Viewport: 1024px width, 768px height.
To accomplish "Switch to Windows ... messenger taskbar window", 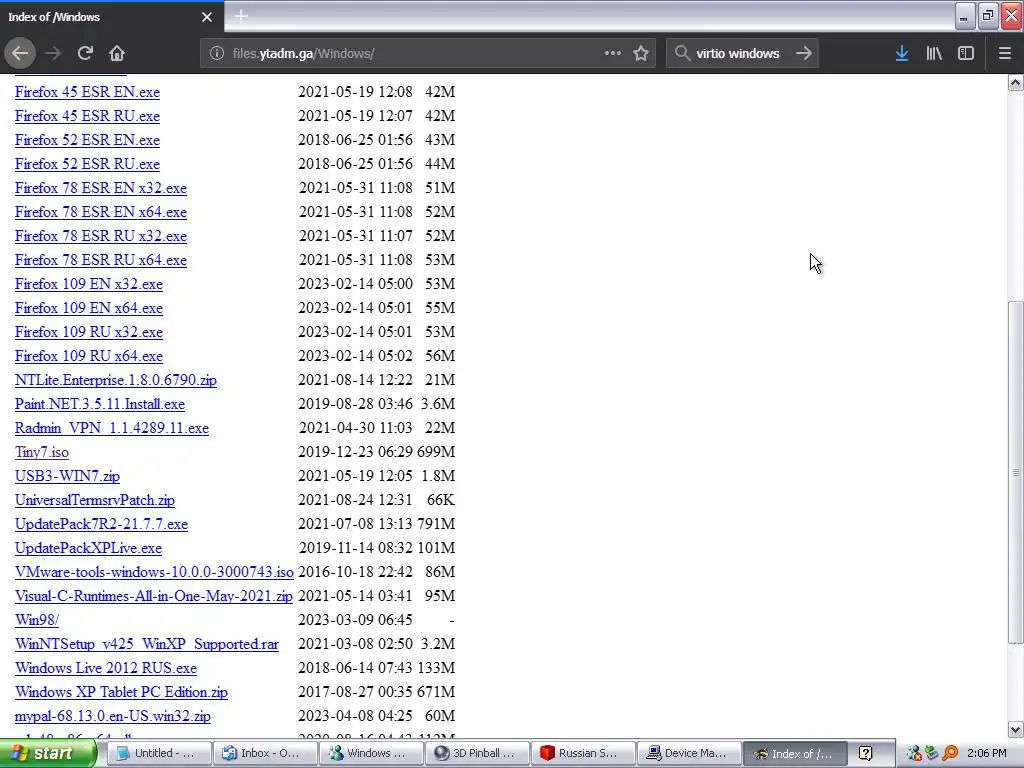I will [371, 753].
